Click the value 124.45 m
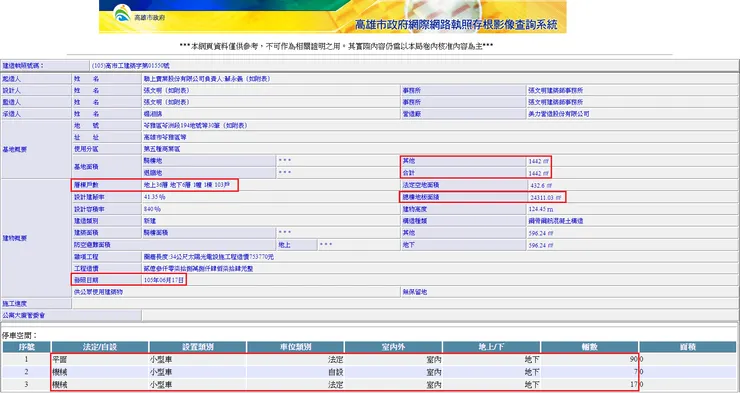The height and width of the screenshot is (393, 740). pos(541,209)
